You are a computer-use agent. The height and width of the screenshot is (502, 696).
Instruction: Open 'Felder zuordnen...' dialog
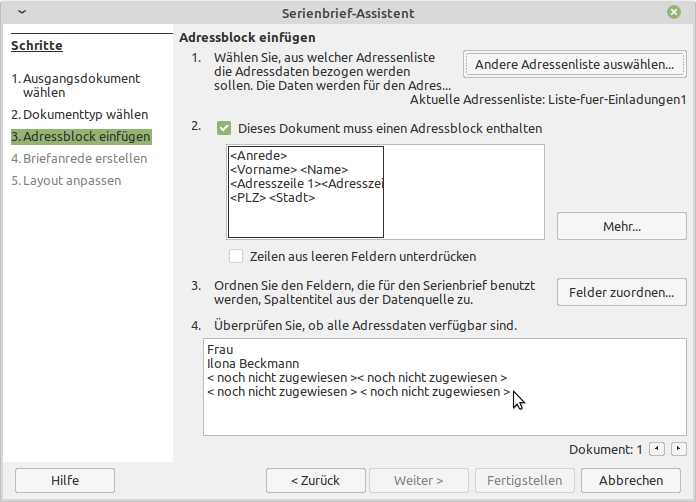click(621, 292)
